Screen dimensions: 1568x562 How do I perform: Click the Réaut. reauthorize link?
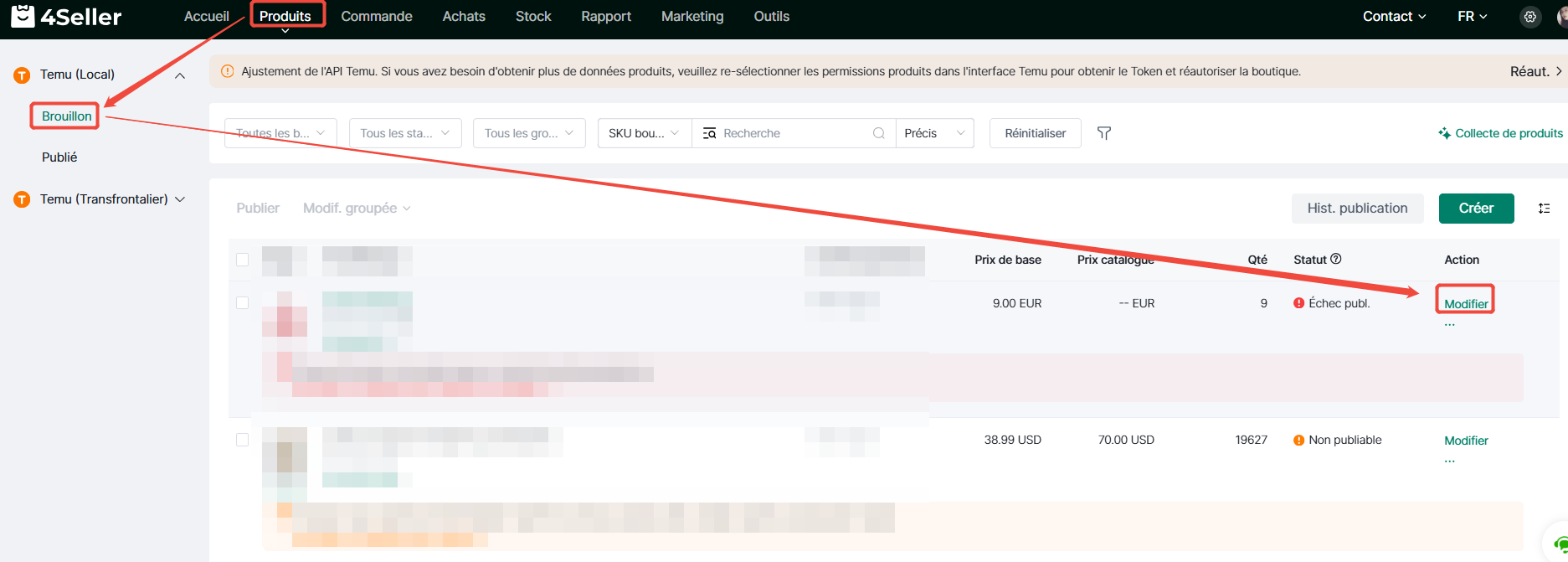point(1535,71)
